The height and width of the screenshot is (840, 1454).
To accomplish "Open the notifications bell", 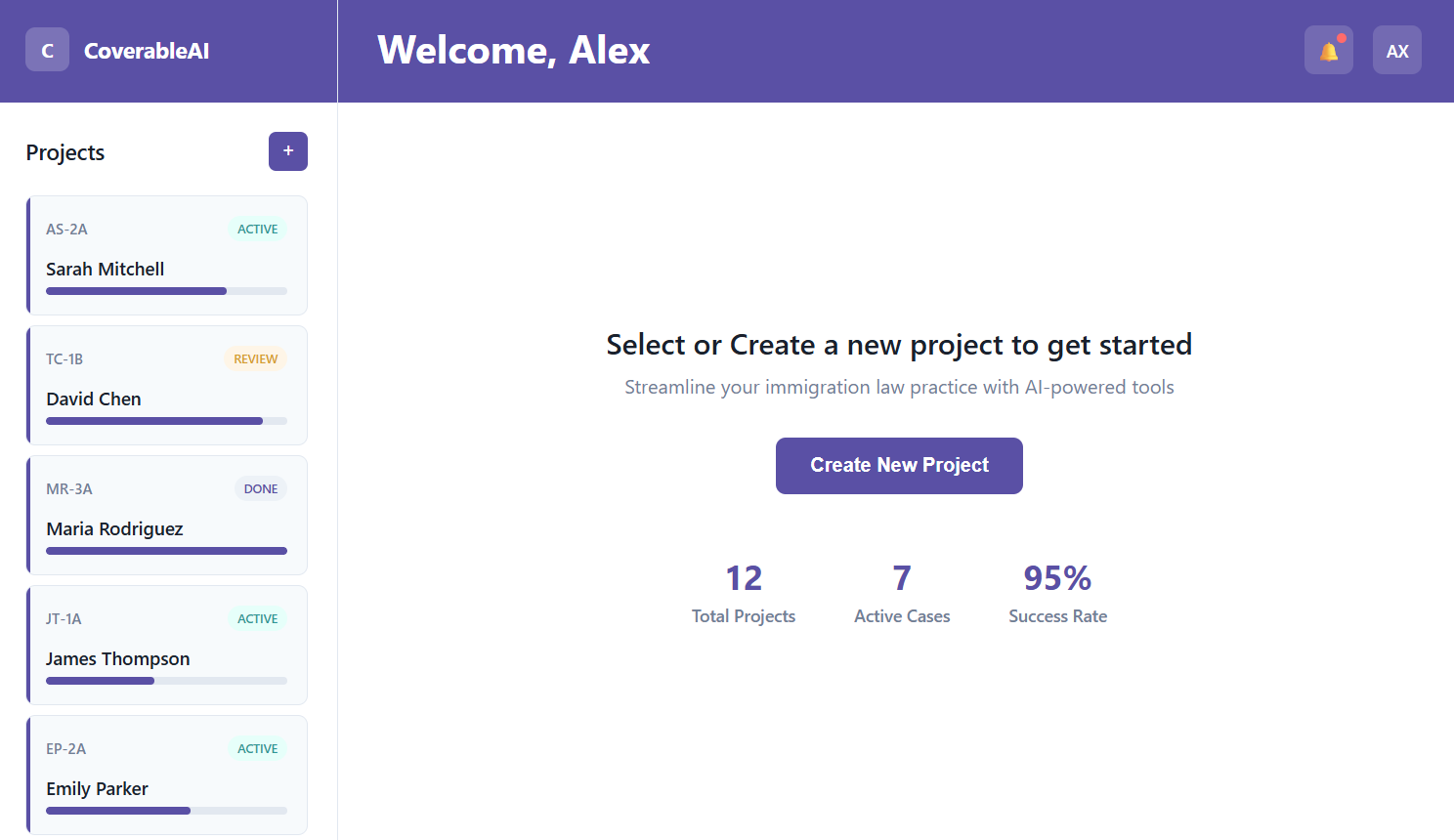I will 1329,50.
